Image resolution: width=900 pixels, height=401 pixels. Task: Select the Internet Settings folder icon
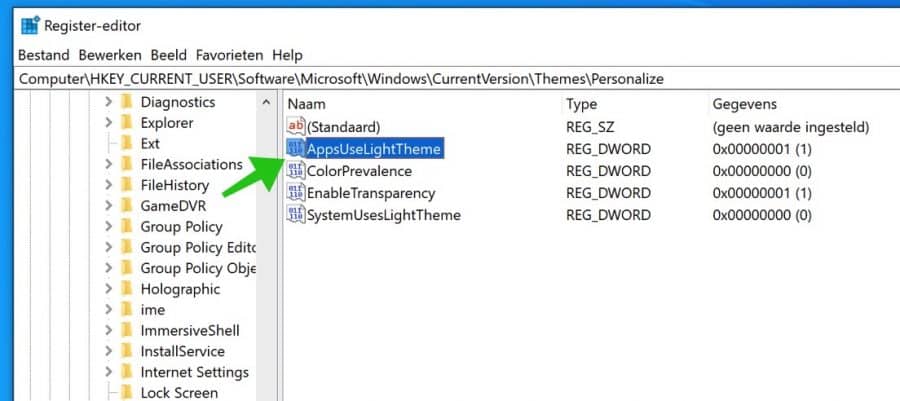(x=127, y=372)
